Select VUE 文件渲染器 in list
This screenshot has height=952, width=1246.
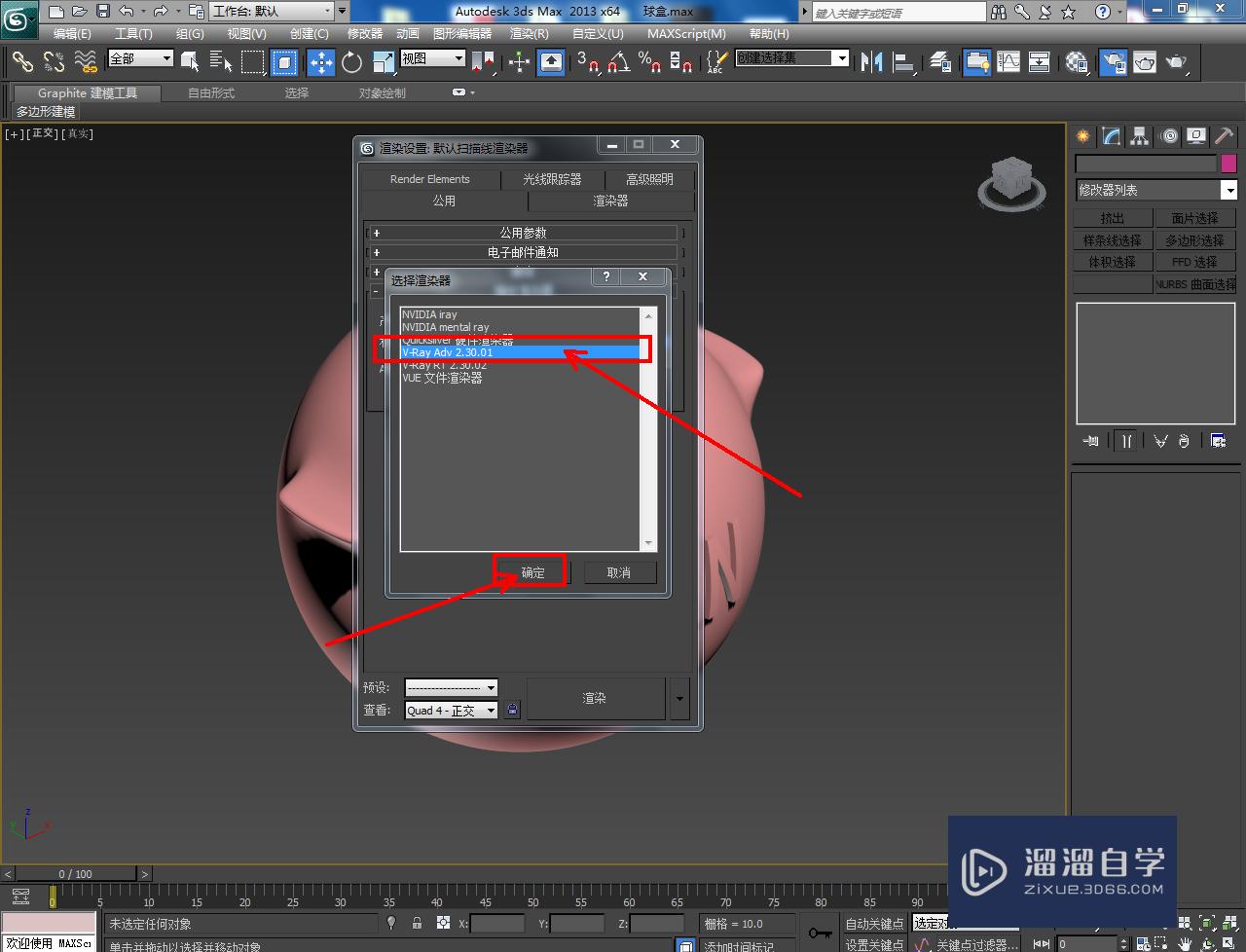521,378
